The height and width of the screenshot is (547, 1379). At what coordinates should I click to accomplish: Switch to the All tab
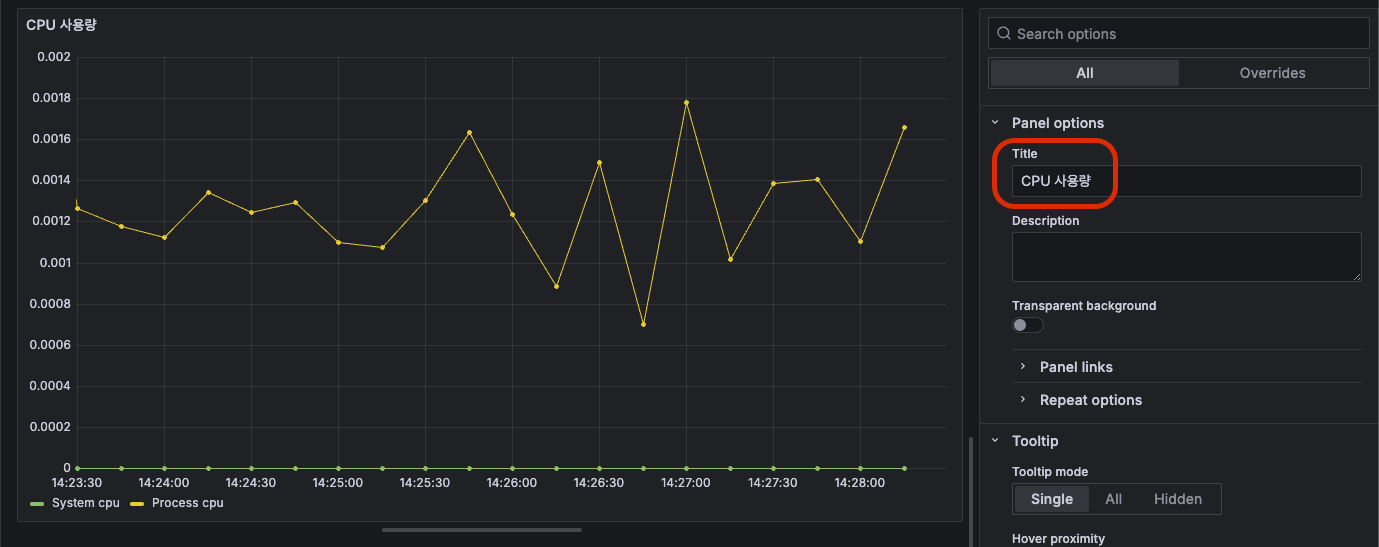coord(1085,73)
